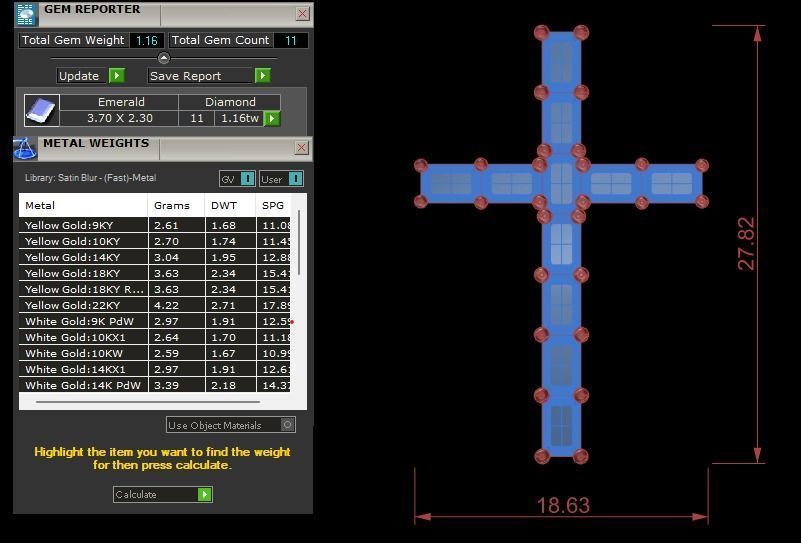Click the SPG column header
The height and width of the screenshot is (543, 801).
273,205
